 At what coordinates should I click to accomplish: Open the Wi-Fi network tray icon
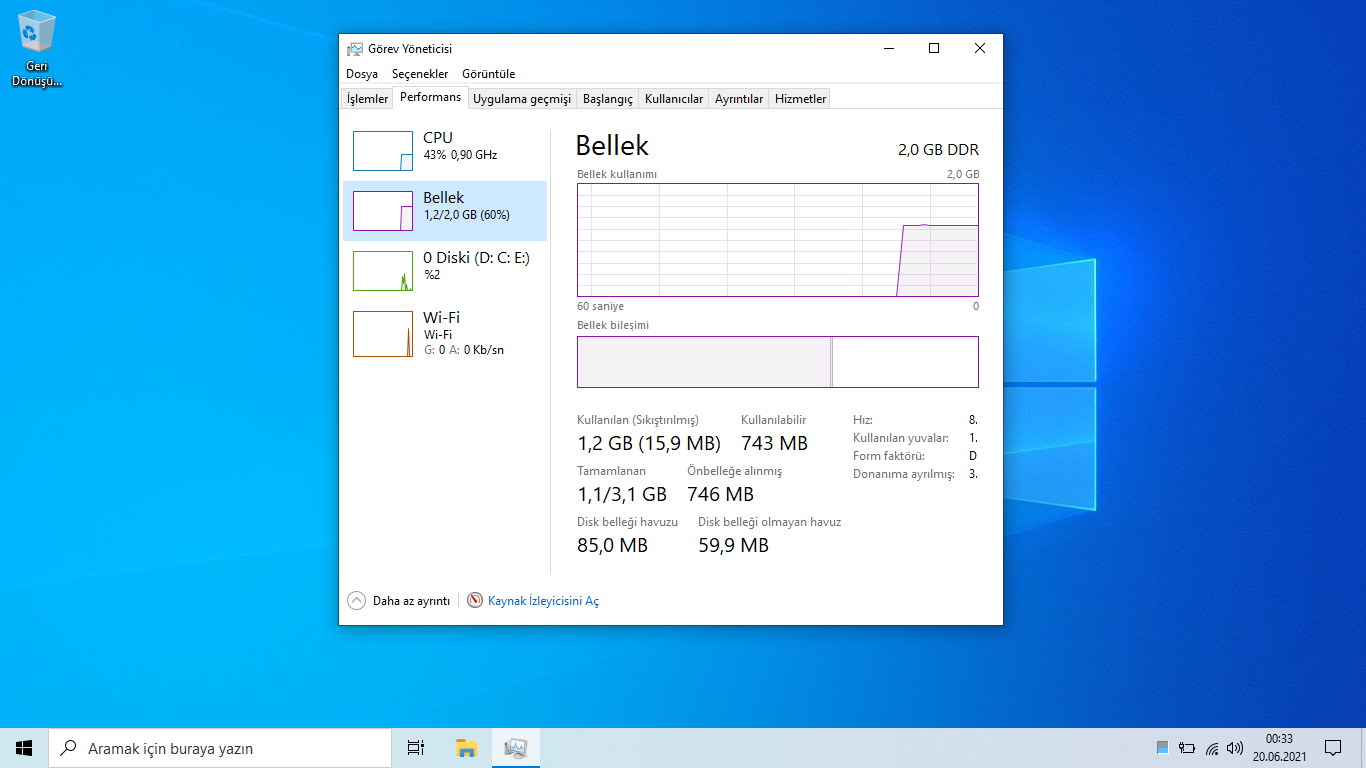pyautogui.click(x=1212, y=747)
